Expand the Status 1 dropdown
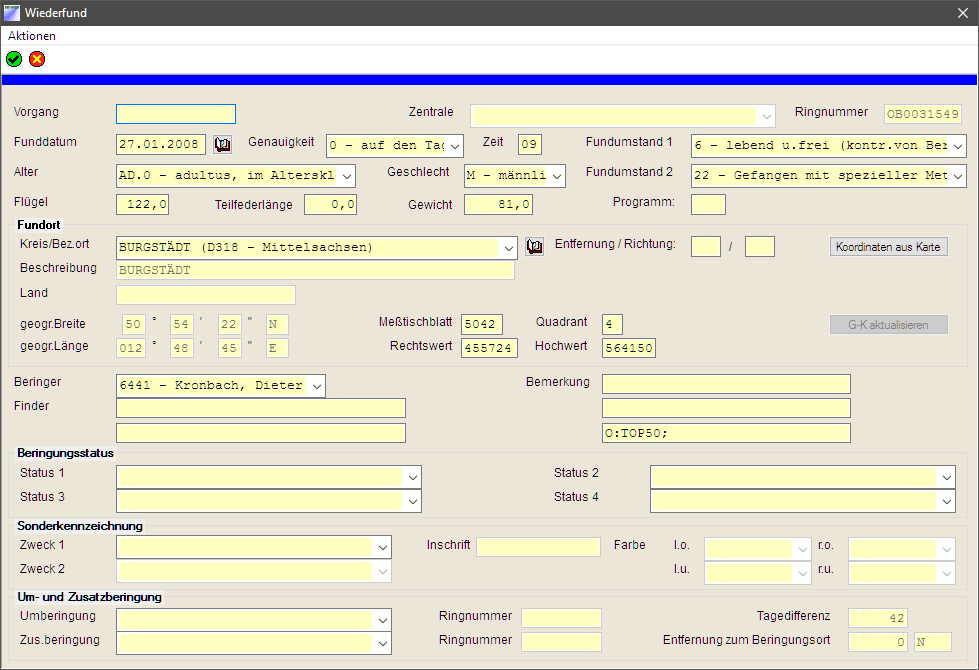The width and height of the screenshot is (979, 670). coord(413,478)
